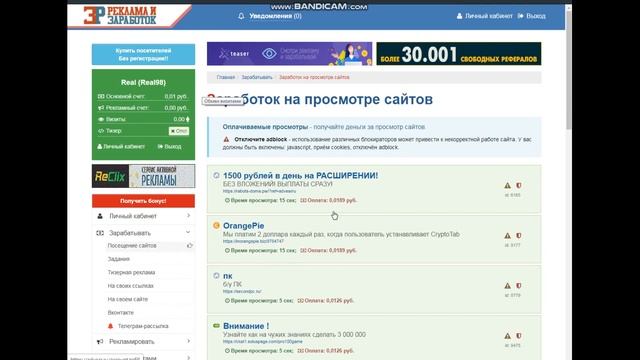Click the round icon left of пк title
The image size is (640, 360).
pos(216,276)
